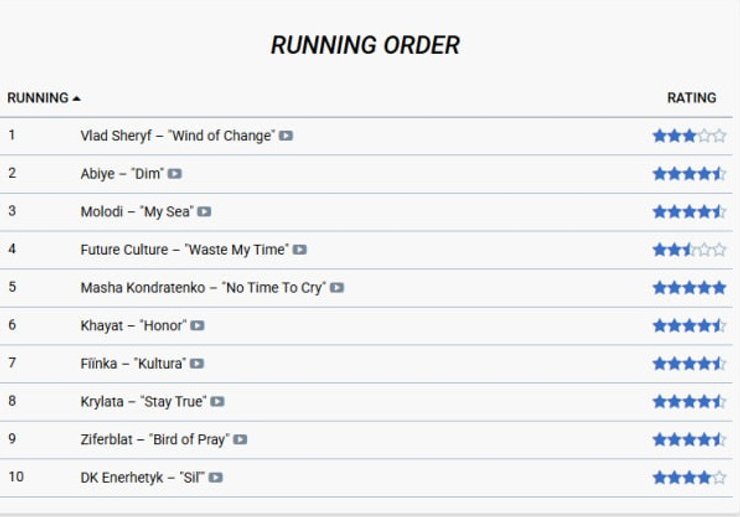This screenshot has height=517, width=740.
Task: Click video icon for Krylata "Stay True"
Action: tap(217, 402)
